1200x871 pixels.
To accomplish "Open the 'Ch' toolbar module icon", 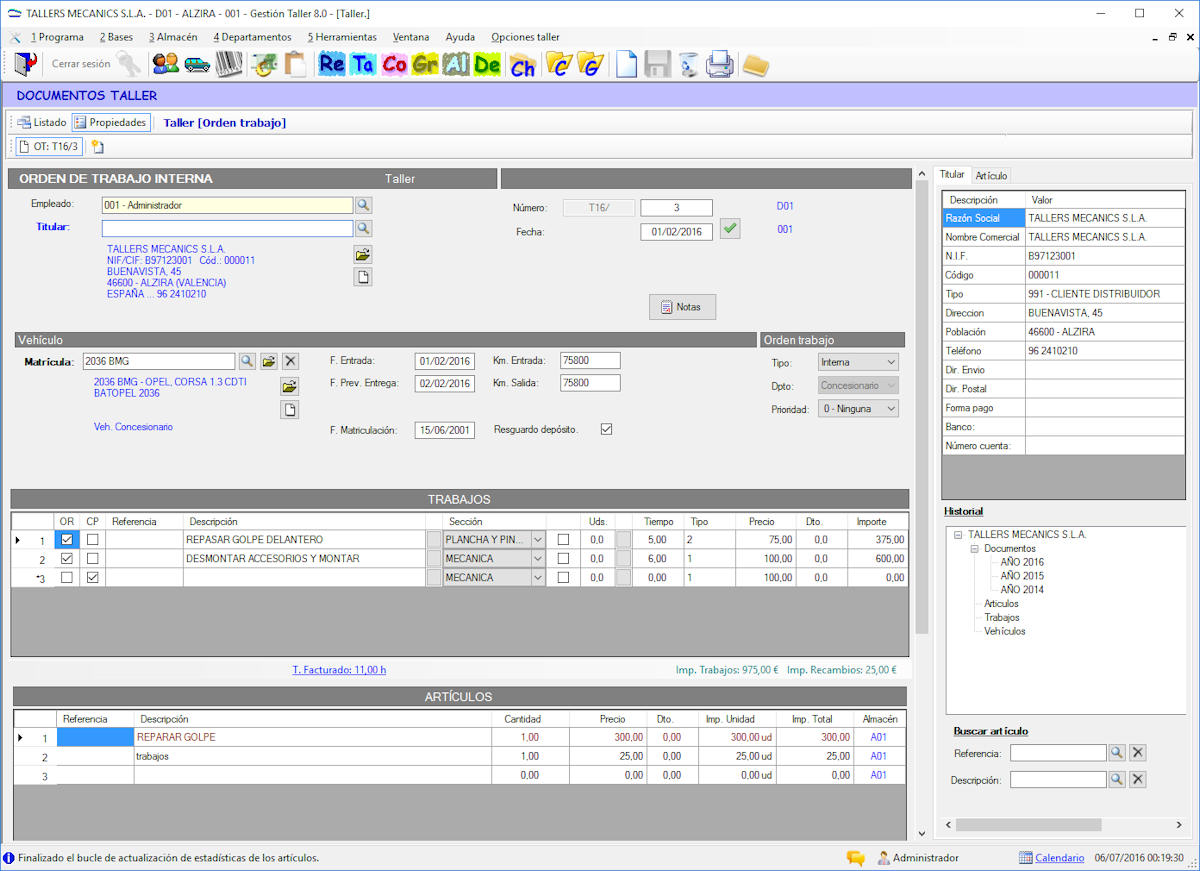I will pyautogui.click(x=522, y=66).
